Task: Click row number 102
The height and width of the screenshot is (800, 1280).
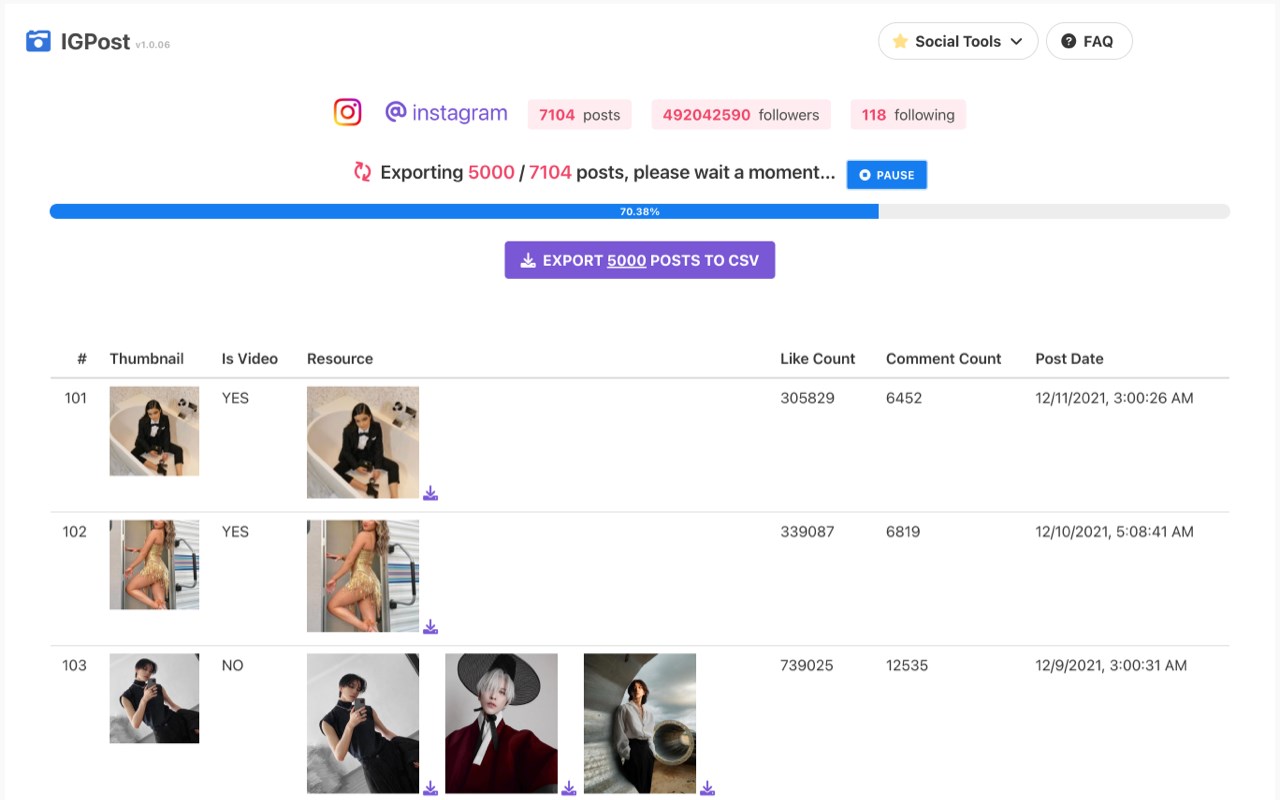Action: point(75,532)
